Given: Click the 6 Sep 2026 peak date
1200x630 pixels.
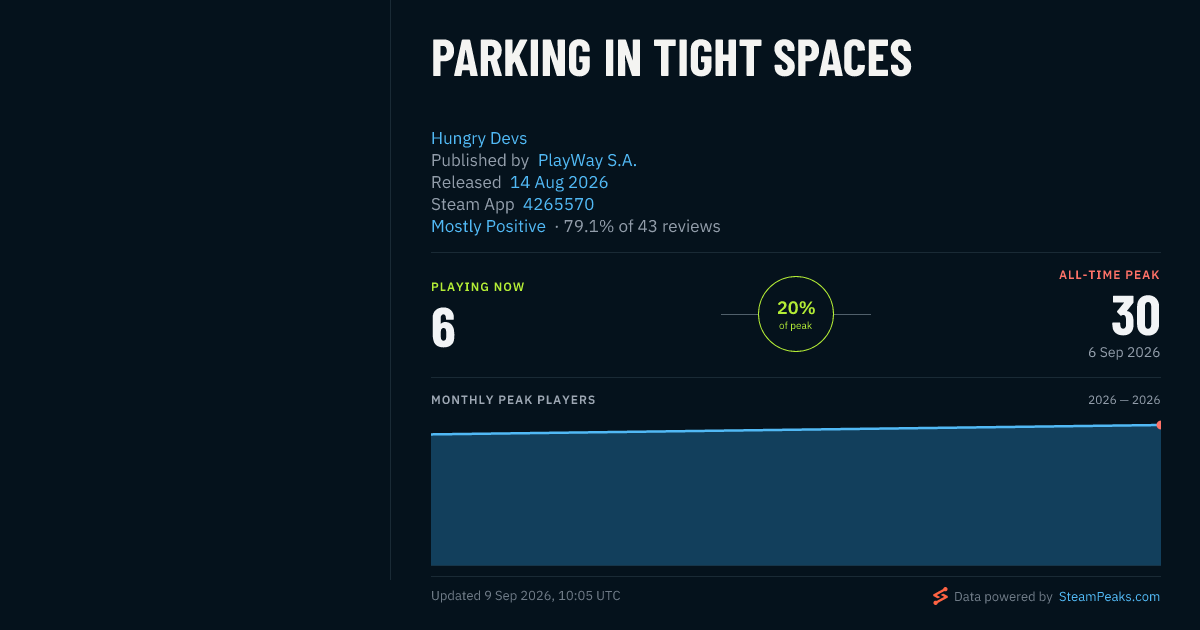Looking at the screenshot, I should [1124, 353].
